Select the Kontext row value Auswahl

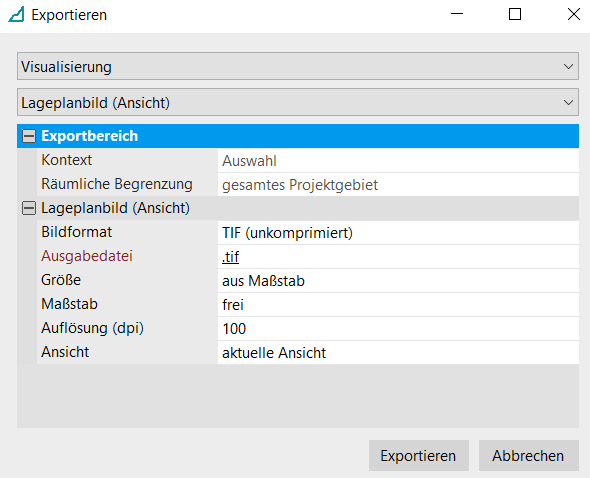tap(398, 161)
